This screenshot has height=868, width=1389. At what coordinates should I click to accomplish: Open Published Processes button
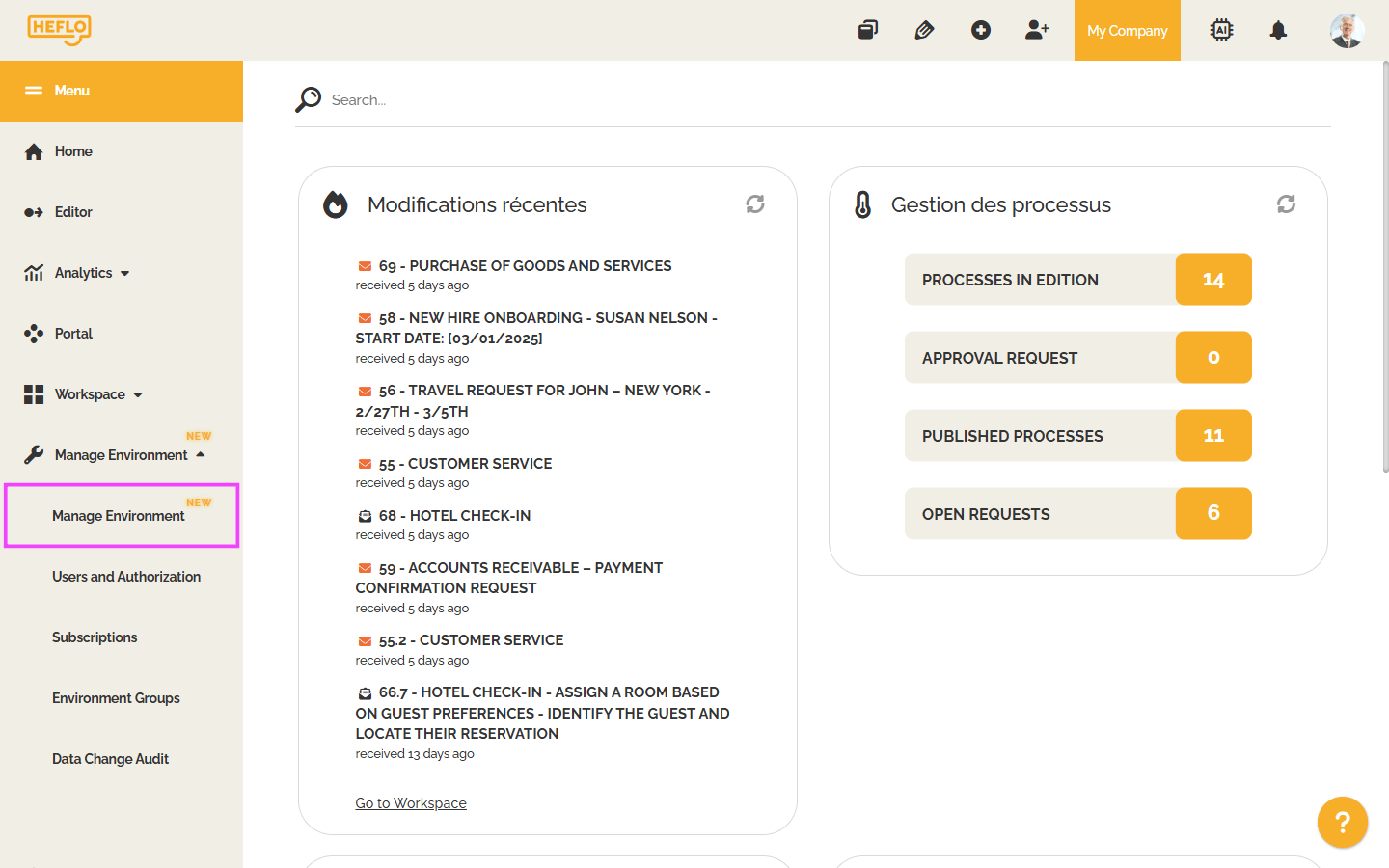(1078, 436)
